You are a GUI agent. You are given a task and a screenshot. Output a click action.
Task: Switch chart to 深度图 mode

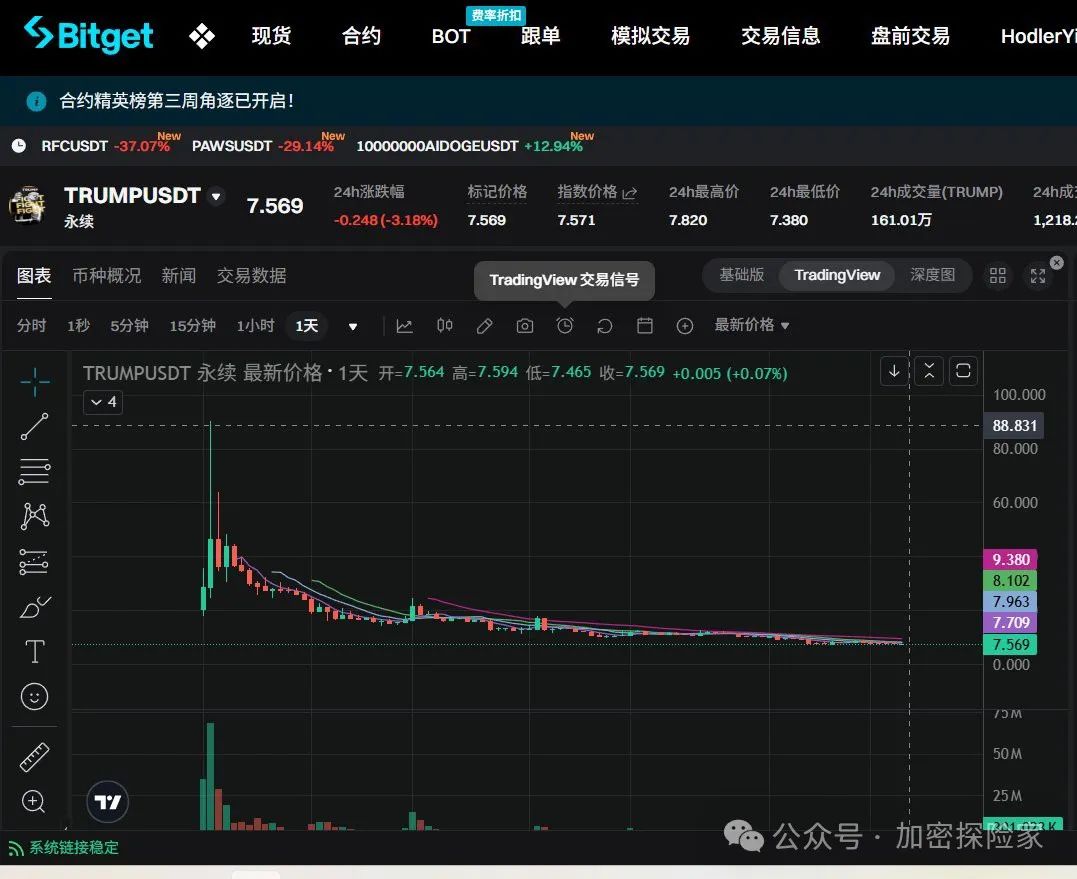tap(932, 275)
